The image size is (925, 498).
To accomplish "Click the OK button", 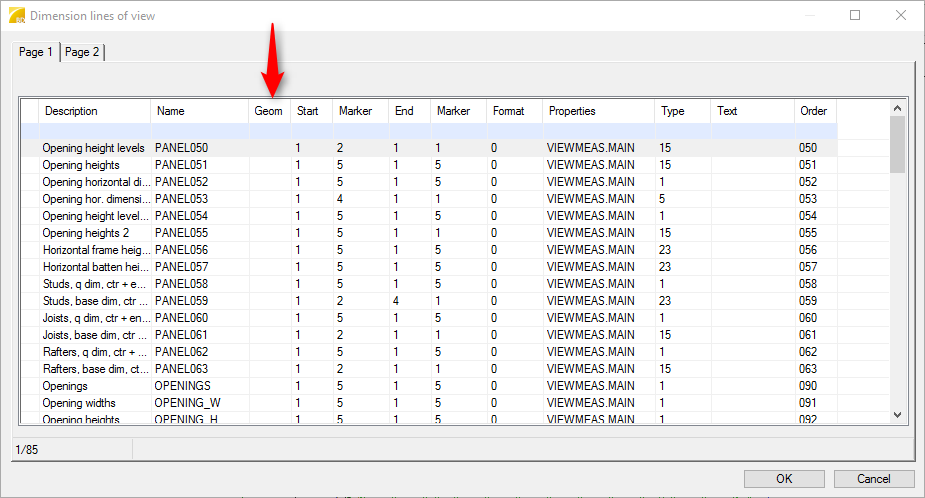I will coord(784,478).
